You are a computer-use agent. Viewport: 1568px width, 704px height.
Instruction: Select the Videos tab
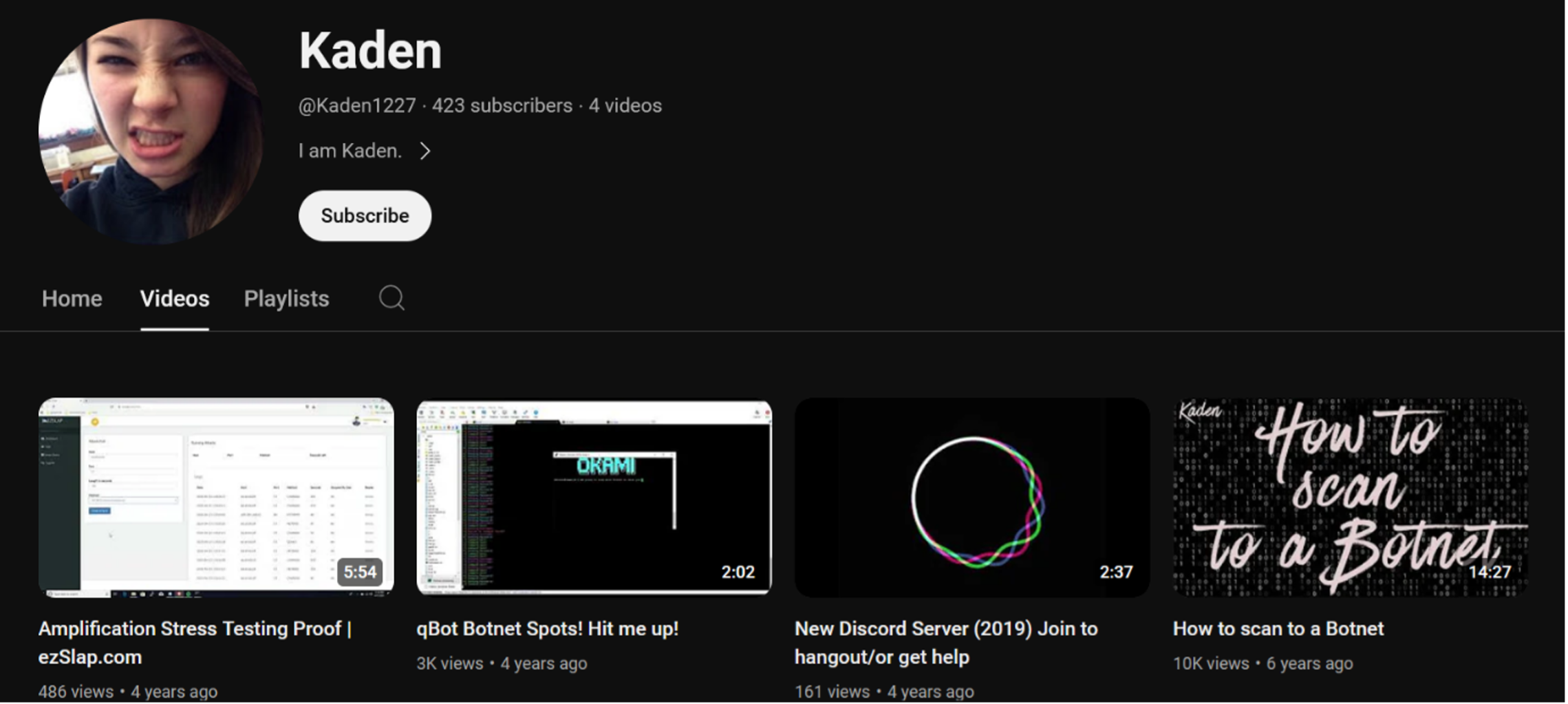point(175,299)
